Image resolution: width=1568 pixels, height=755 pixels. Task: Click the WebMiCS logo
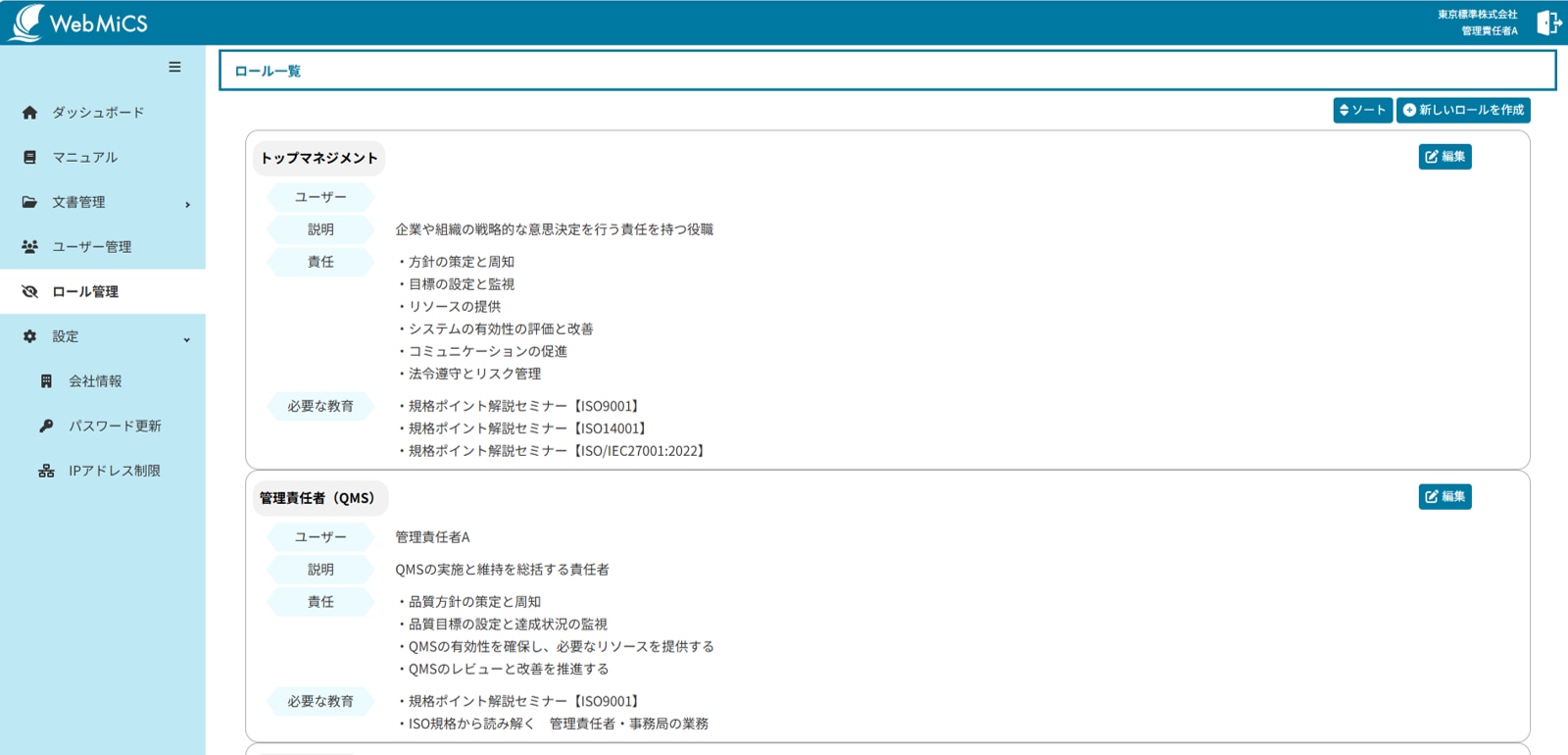pos(78,23)
